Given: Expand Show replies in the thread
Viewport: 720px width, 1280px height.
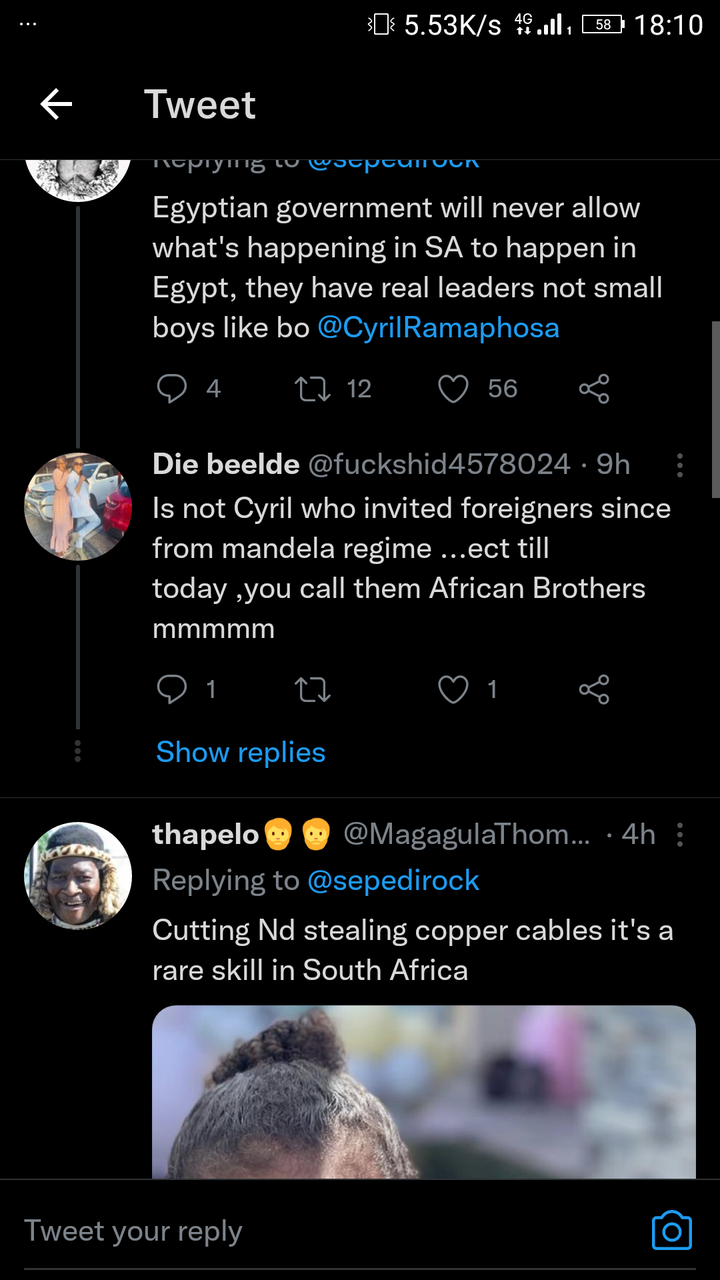Looking at the screenshot, I should click(x=241, y=752).
